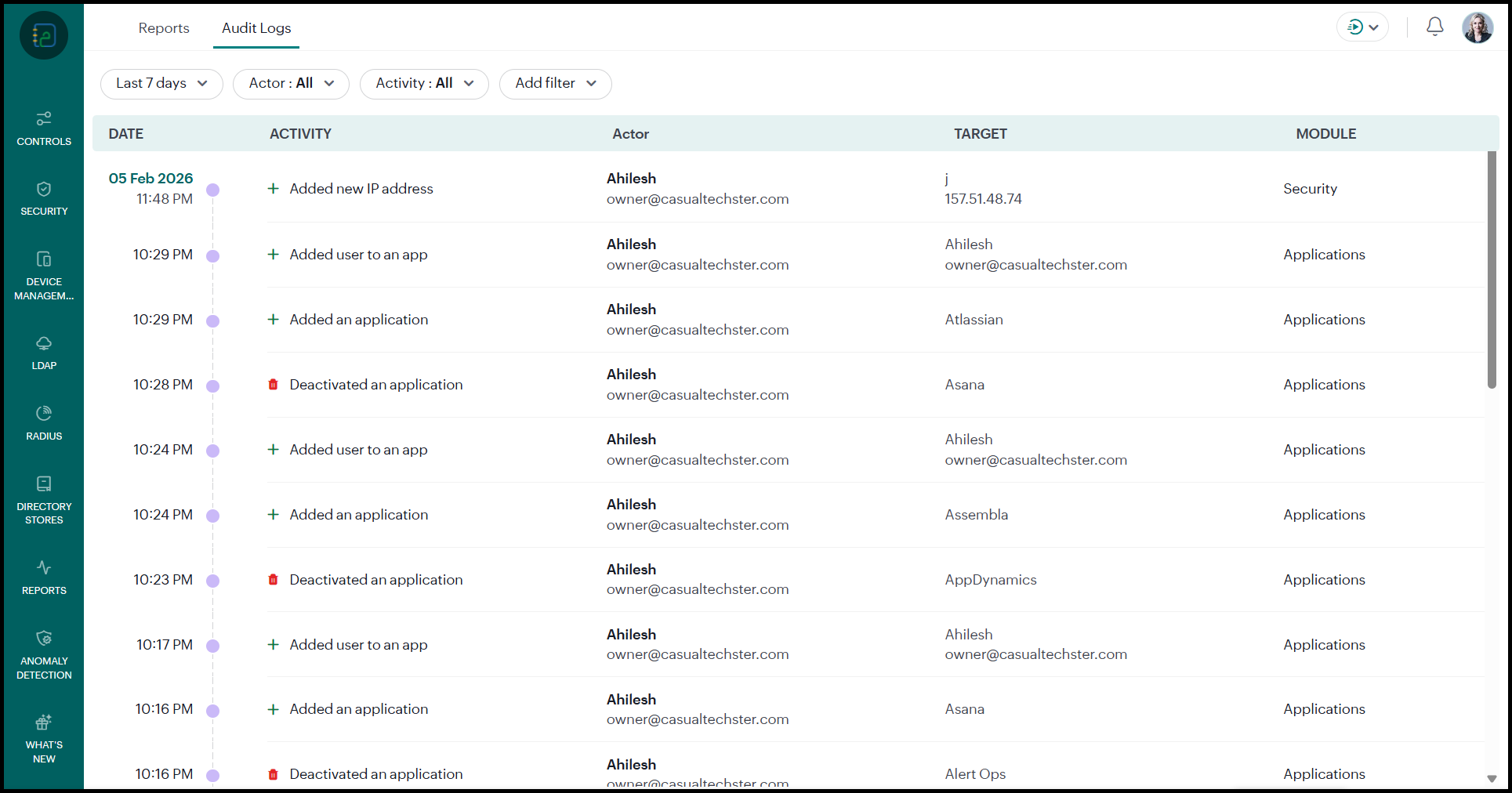Open the RADIUS section
1512x793 pixels.
[x=44, y=423]
